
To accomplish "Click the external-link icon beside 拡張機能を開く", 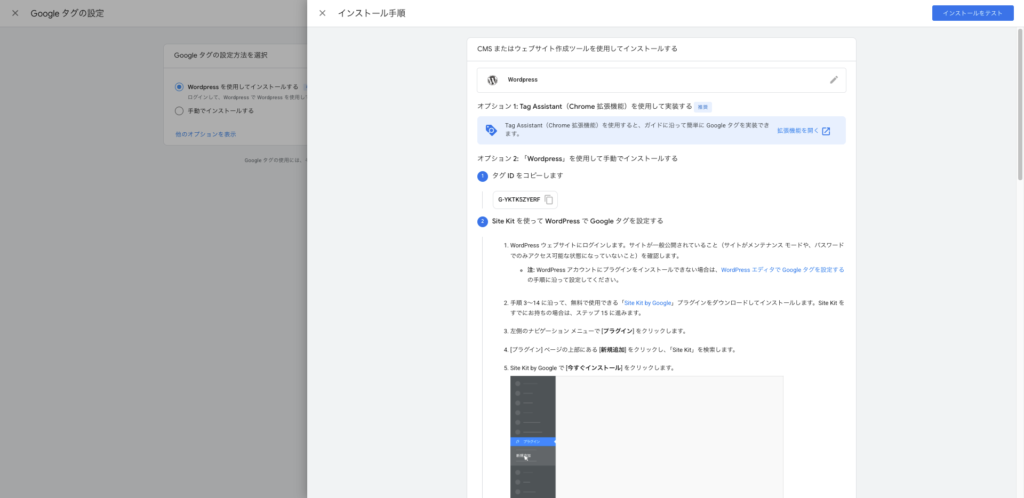I will point(825,131).
